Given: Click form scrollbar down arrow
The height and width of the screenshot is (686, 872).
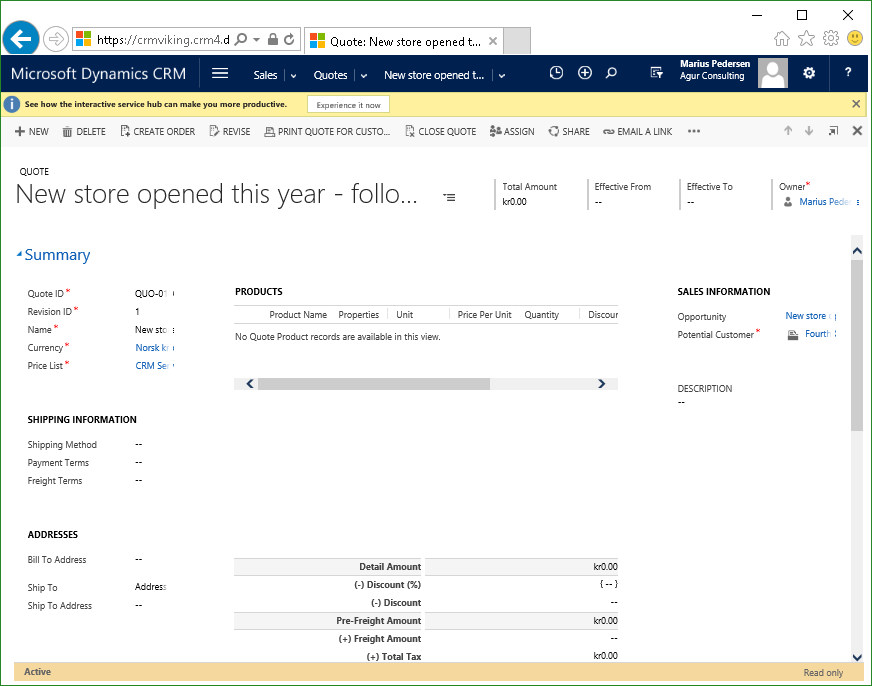Looking at the screenshot, I should pyautogui.click(x=857, y=657).
